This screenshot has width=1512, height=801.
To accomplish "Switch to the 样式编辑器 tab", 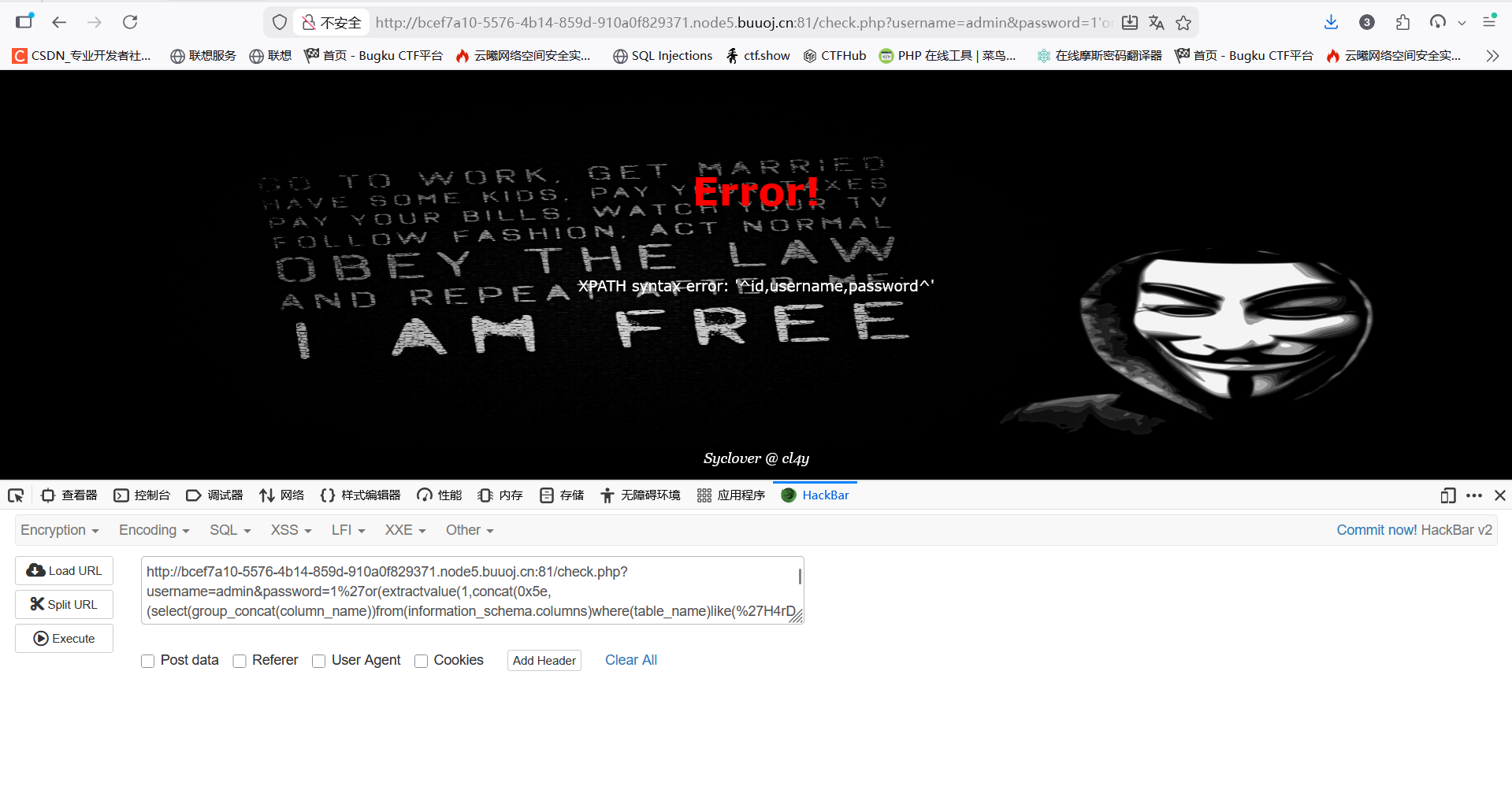I will [361, 495].
